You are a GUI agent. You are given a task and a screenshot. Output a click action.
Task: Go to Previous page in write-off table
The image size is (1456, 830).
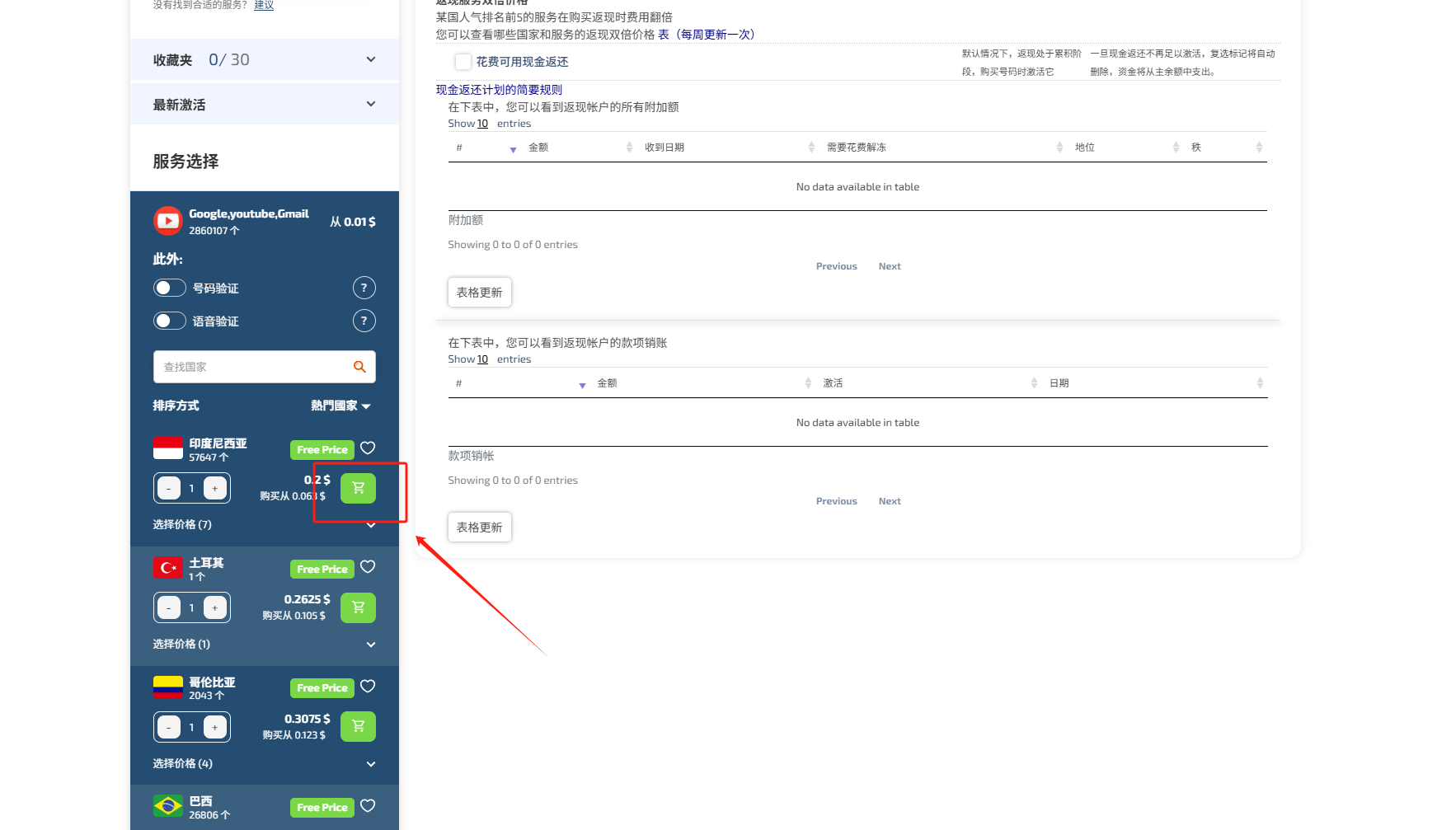tap(836, 501)
